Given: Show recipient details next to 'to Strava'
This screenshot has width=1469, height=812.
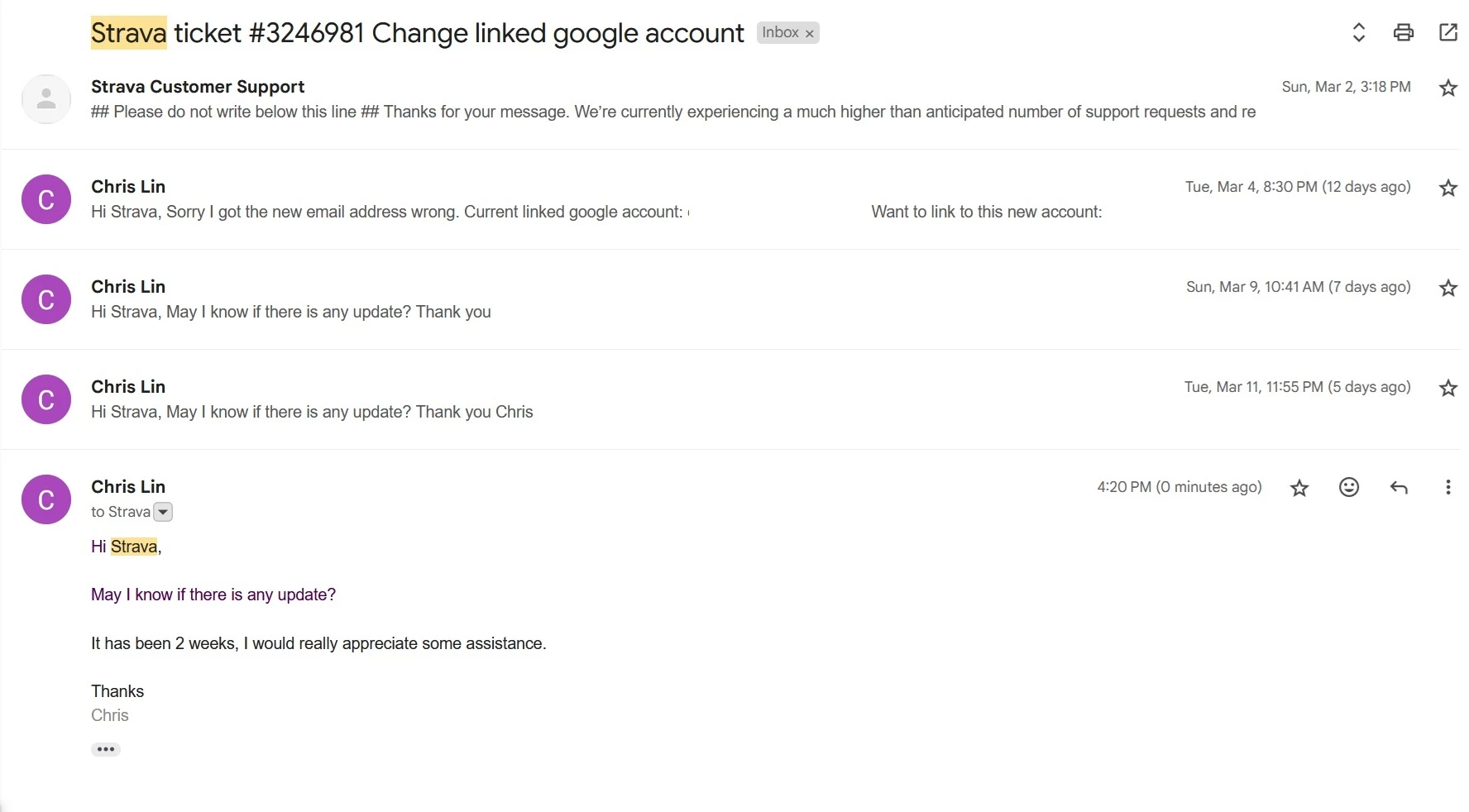Looking at the screenshot, I should [164, 512].
